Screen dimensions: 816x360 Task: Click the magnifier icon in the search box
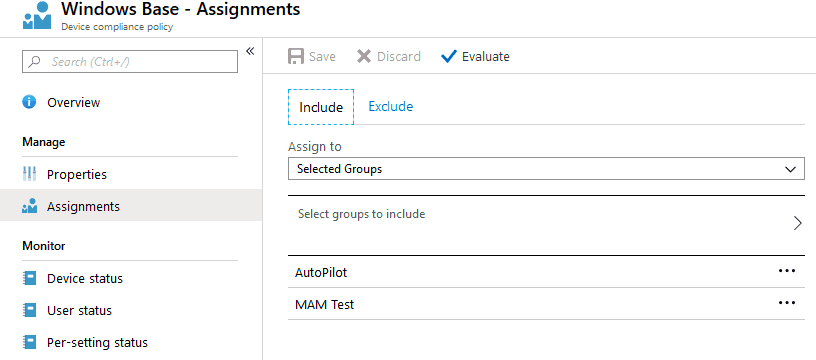coord(34,62)
